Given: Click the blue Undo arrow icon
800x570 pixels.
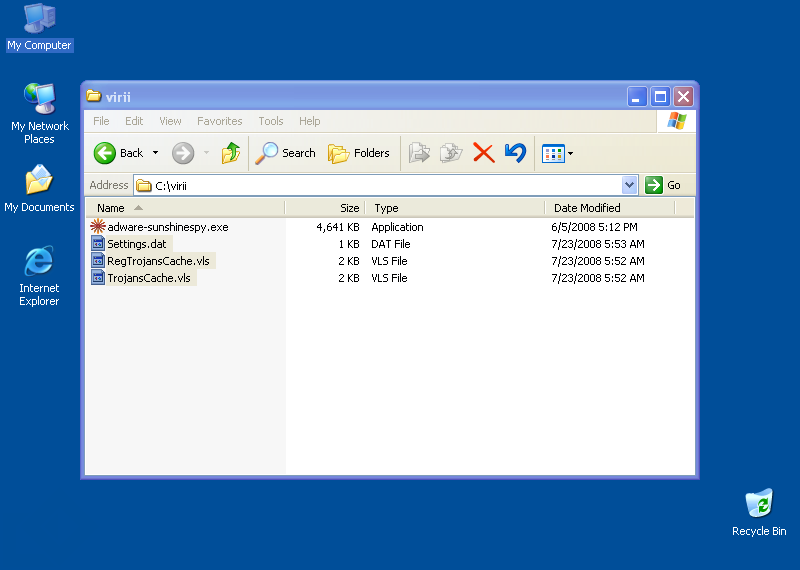Looking at the screenshot, I should (x=515, y=153).
